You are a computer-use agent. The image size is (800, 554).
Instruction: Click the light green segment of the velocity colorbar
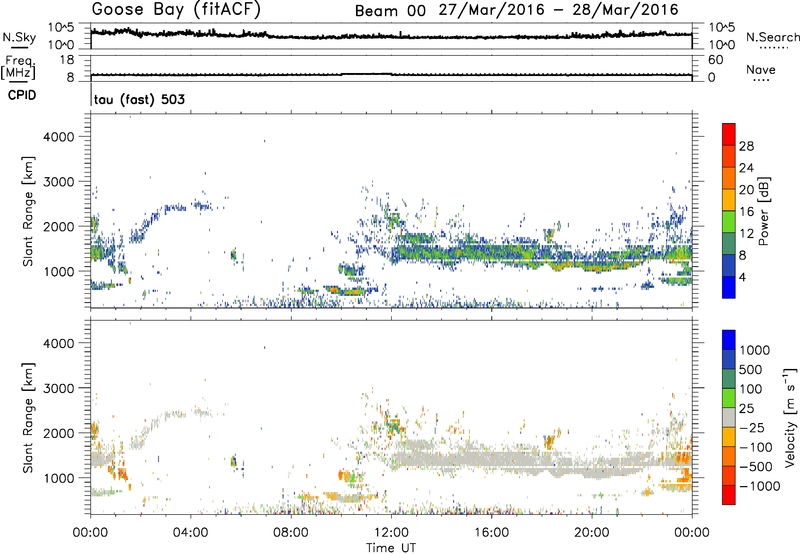tap(729, 398)
